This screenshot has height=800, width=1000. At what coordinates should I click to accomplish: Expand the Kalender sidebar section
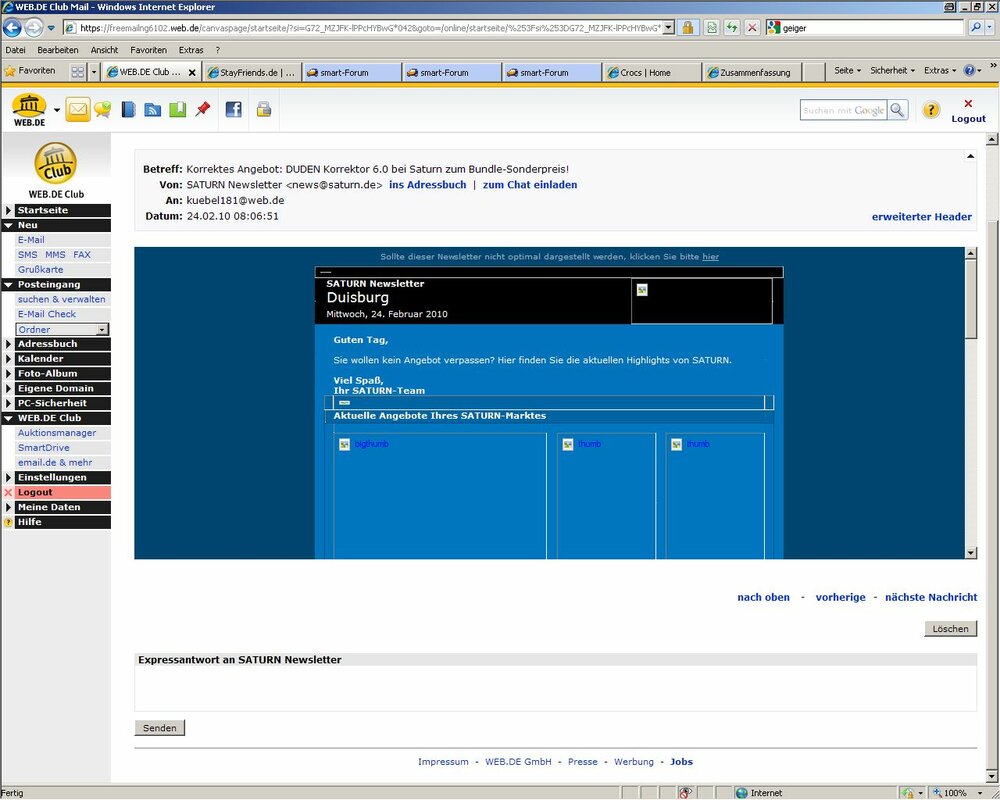point(9,359)
